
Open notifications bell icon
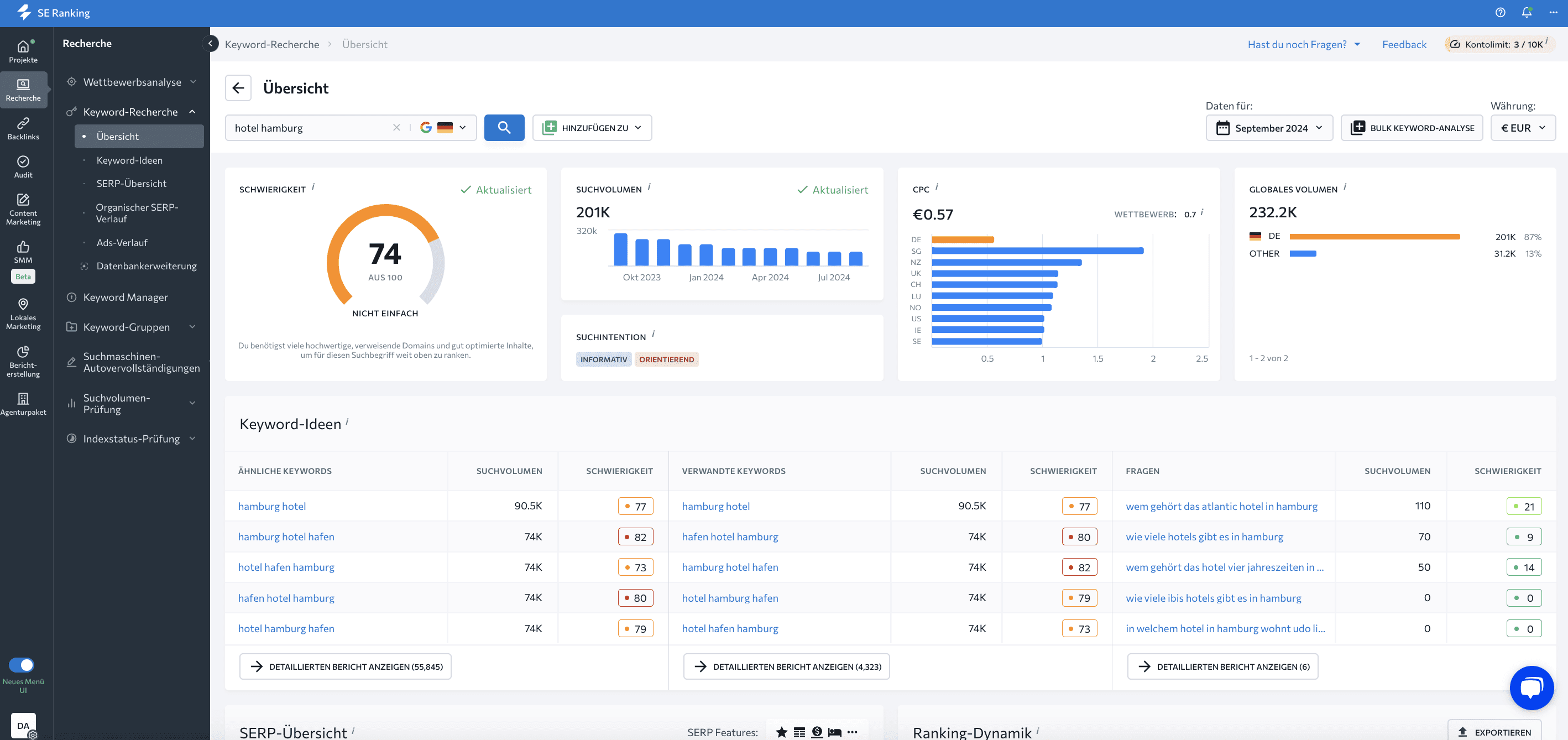click(1527, 13)
